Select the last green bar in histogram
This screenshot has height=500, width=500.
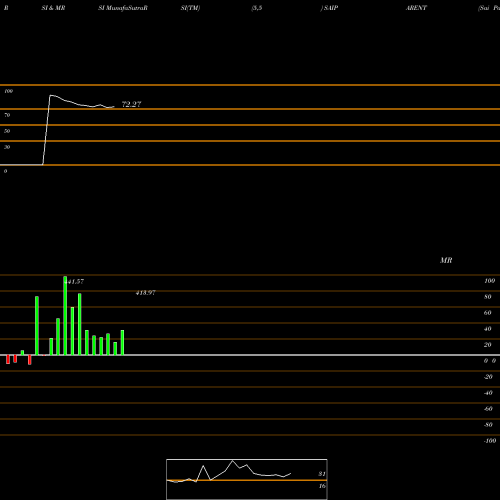[x=122, y=343]
